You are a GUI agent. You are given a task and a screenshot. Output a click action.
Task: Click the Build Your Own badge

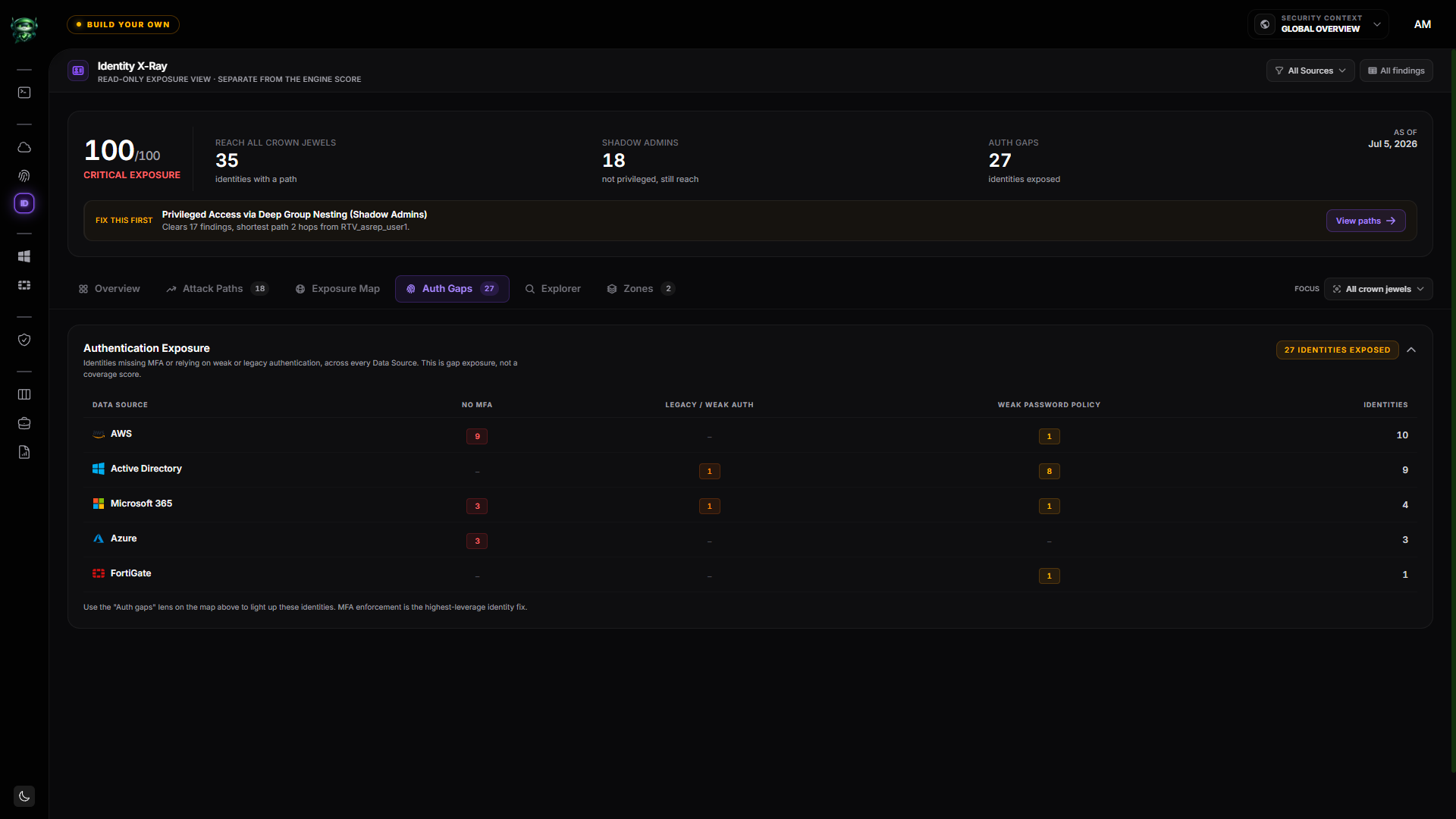[123, 24]
